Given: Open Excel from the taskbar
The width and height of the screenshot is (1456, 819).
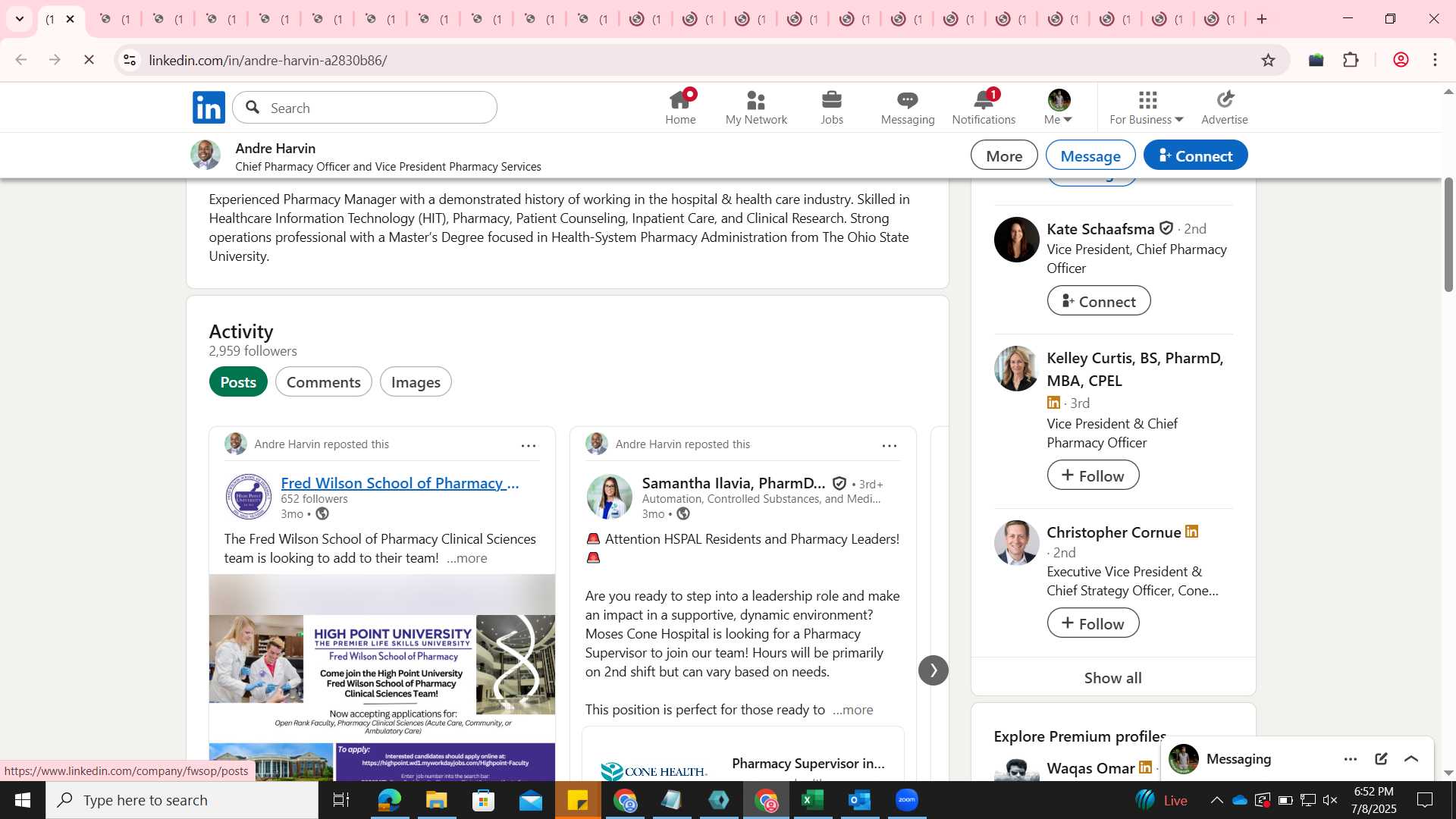Looking at the screenshot, I should click(812, 800).
